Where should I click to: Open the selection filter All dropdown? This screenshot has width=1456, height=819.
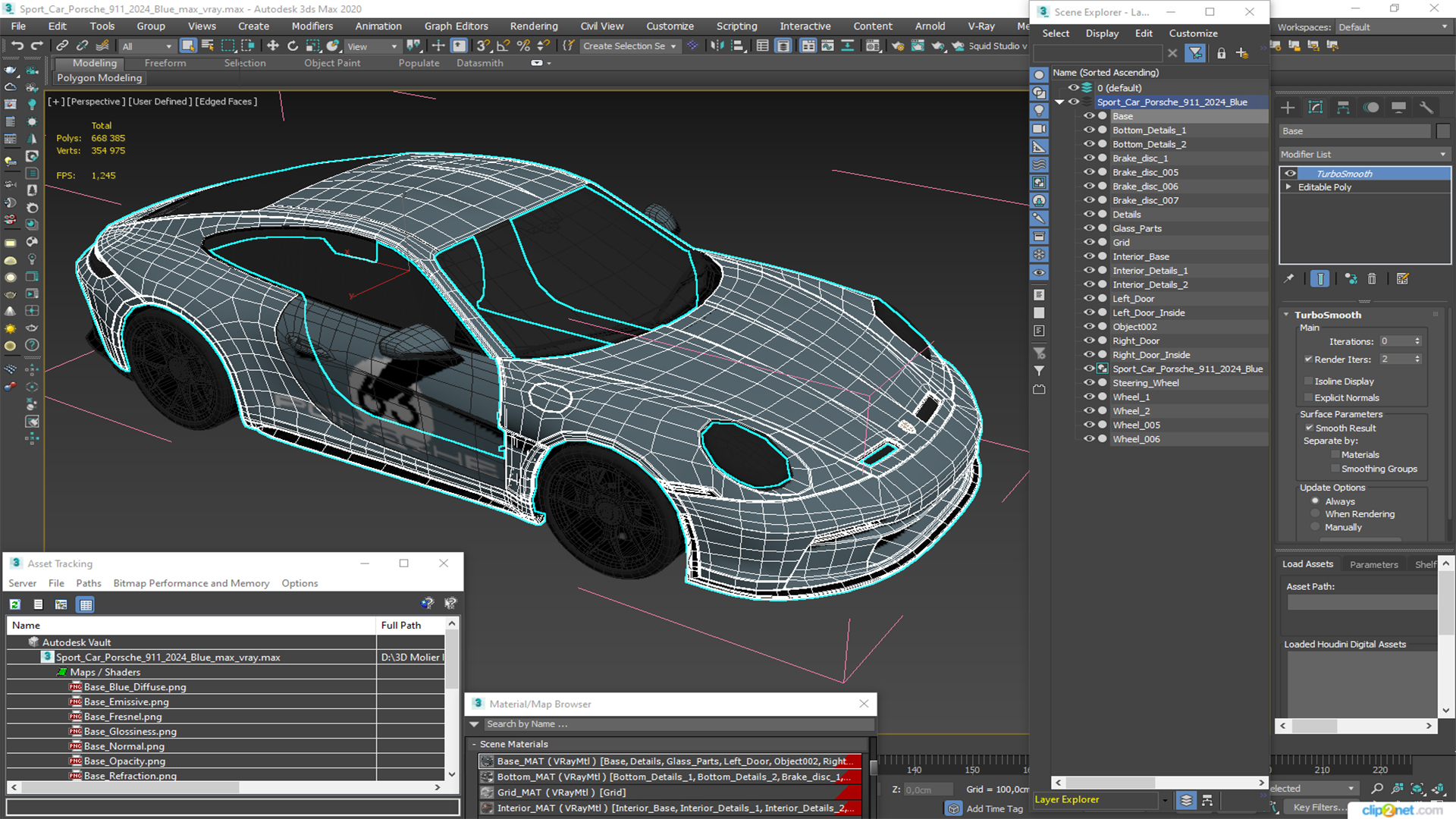click(x=147, y=46)
